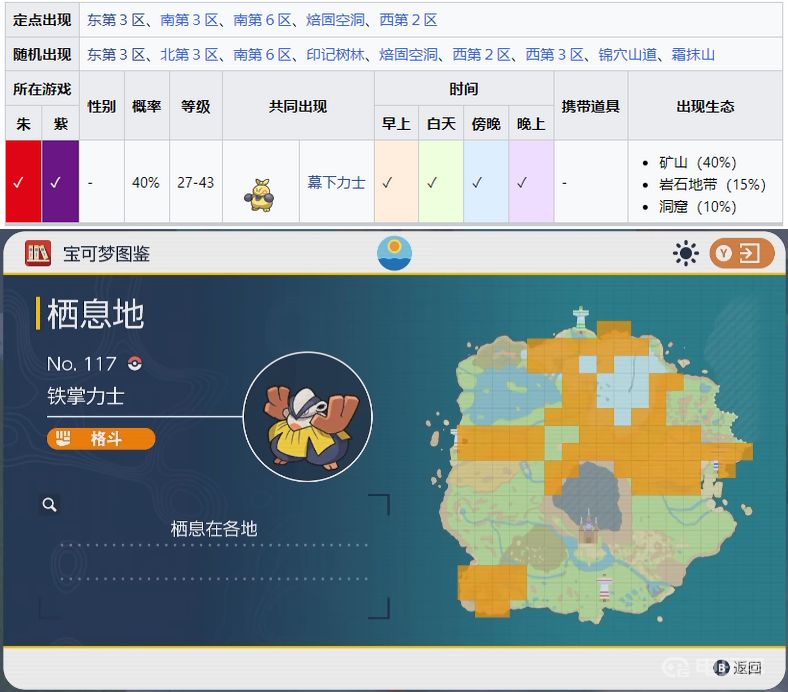Open the 南第6区 link in 随机出现 row
The height and width of the screenshot is (692, 788).
click(262, 54)
